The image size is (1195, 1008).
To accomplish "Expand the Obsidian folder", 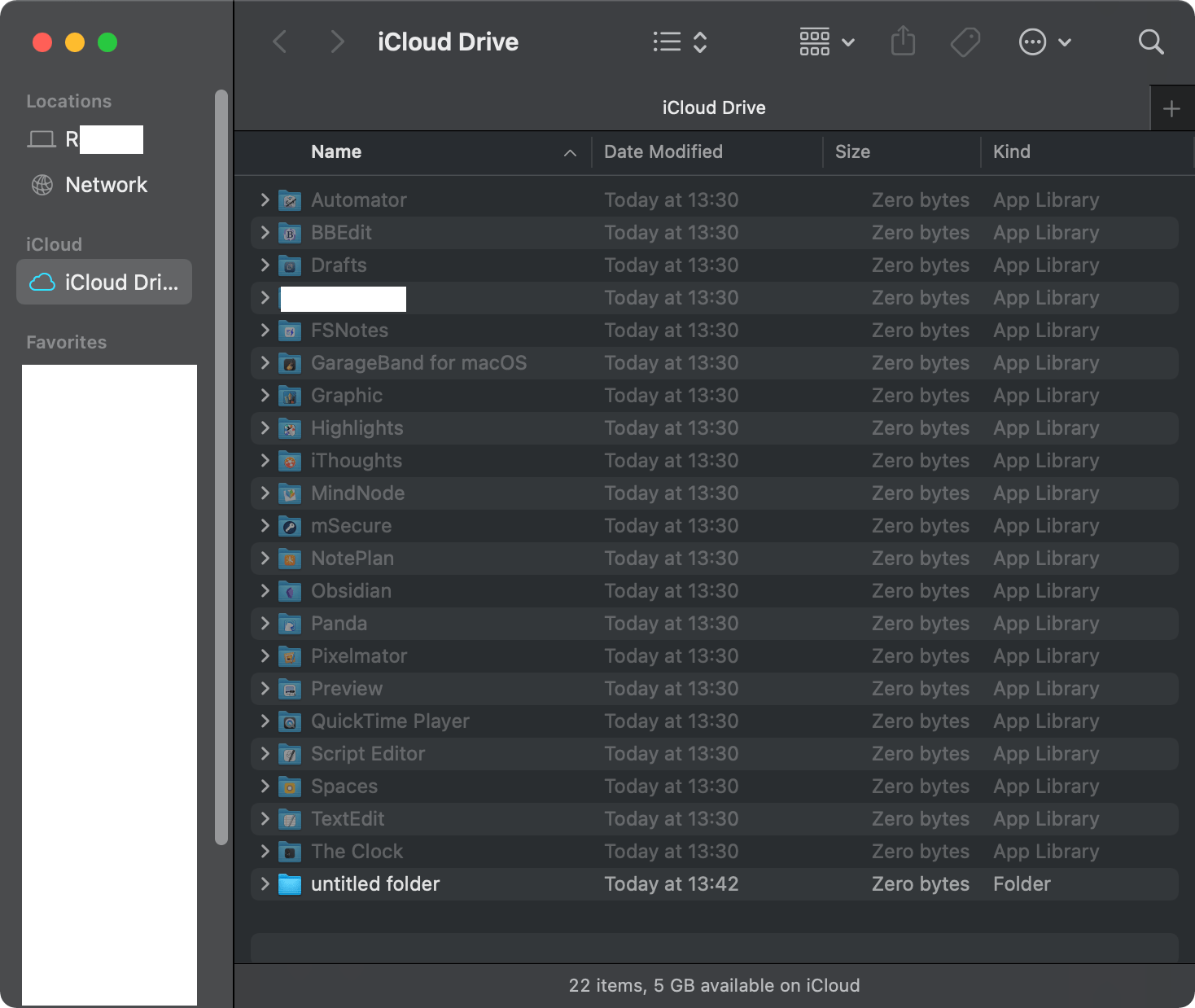I will (x=265, y=590).
